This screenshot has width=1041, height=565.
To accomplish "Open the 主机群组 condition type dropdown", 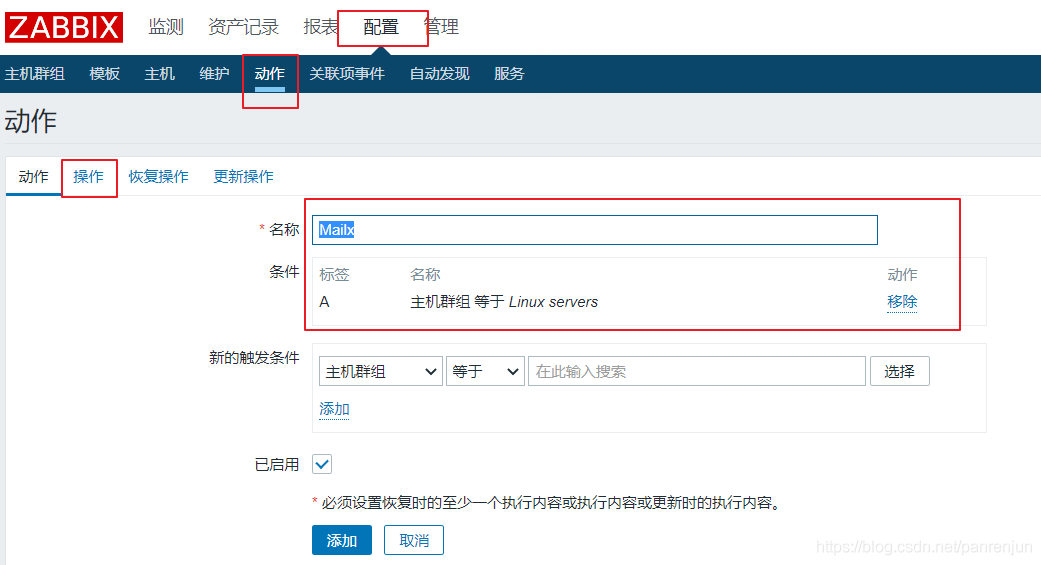I will coord(380,371).
